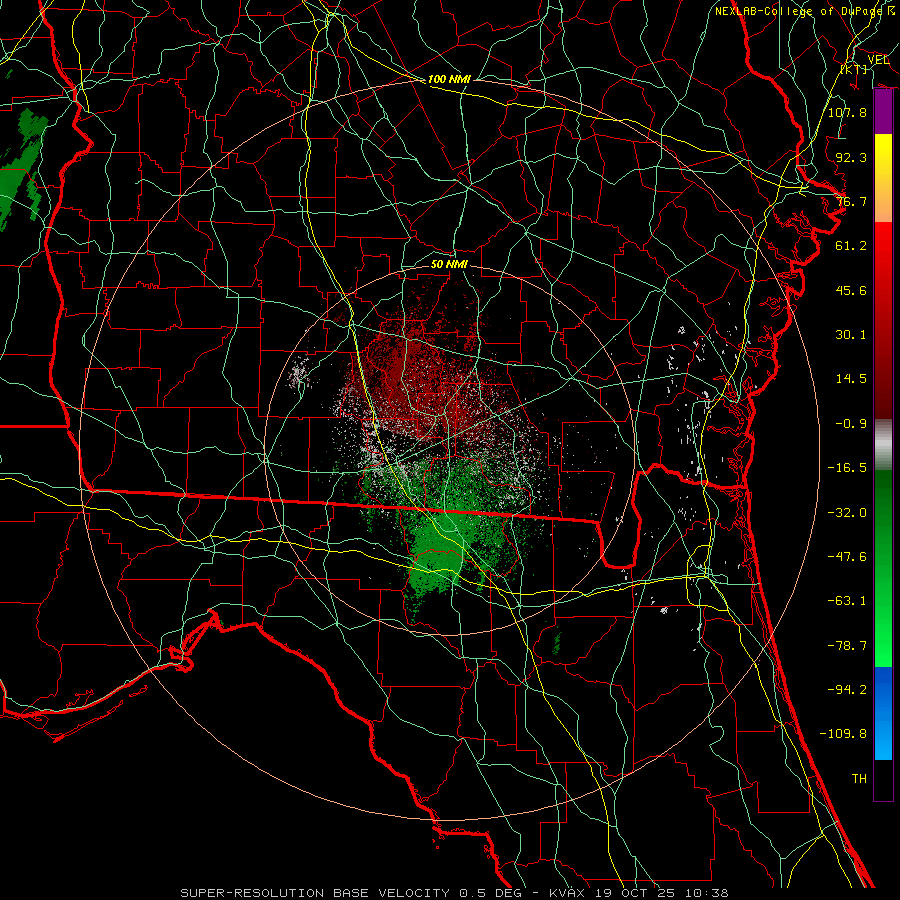Click the Super-Resolution Base Velocity caption
The height and width of the screenshot is (900, 900).
455,893
